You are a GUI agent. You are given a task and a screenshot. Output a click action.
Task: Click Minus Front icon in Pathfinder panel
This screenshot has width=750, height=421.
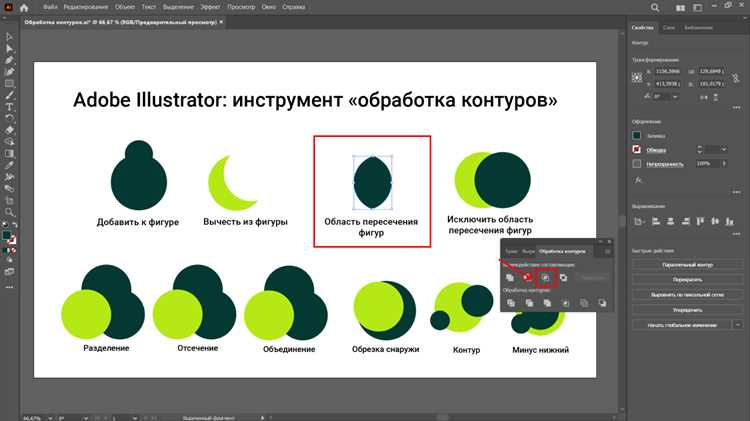click(x=527, y=277)
